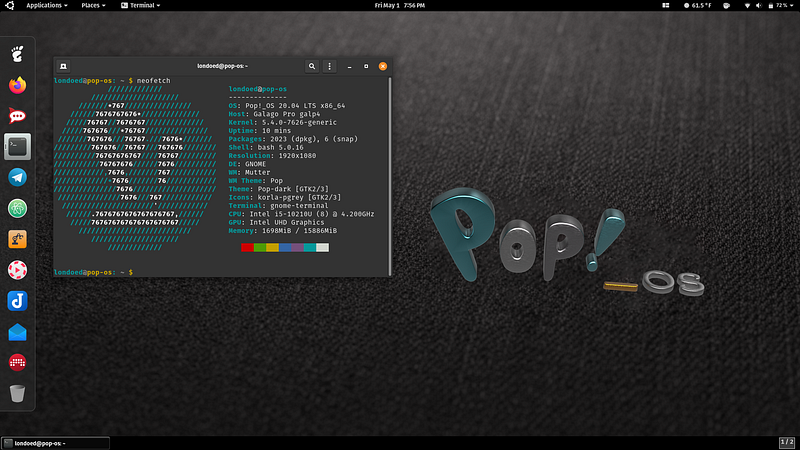Open the Atom editor from dock
Viewport: 800px width, 450px height.
pos(17,208)
